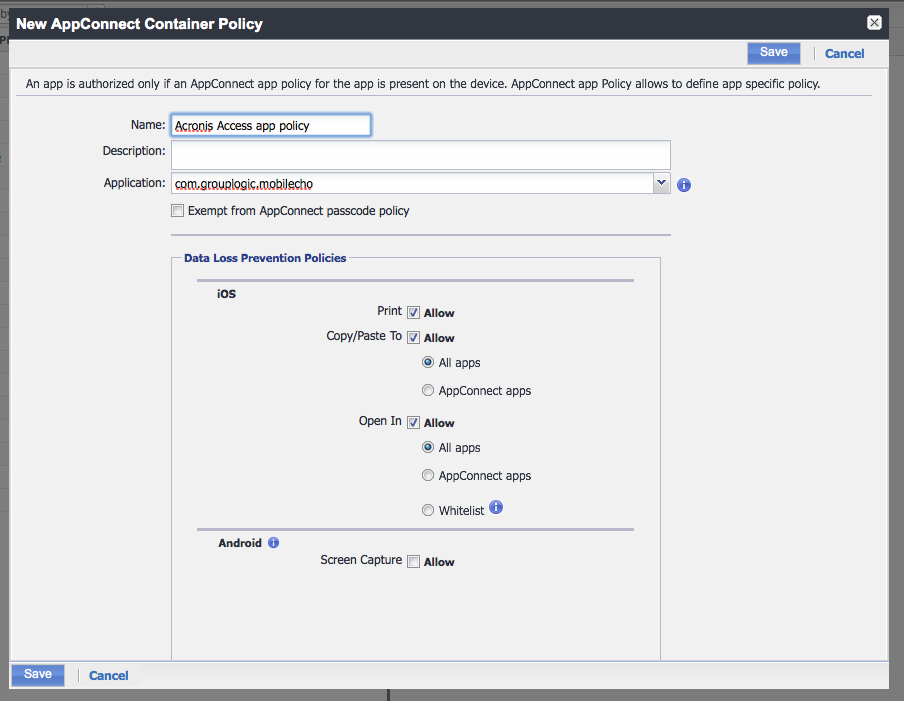Close the New AppConnect Container Policy dialog
Image resolution: width=904 pixels, height=701 pixels.
coord(874,23)
